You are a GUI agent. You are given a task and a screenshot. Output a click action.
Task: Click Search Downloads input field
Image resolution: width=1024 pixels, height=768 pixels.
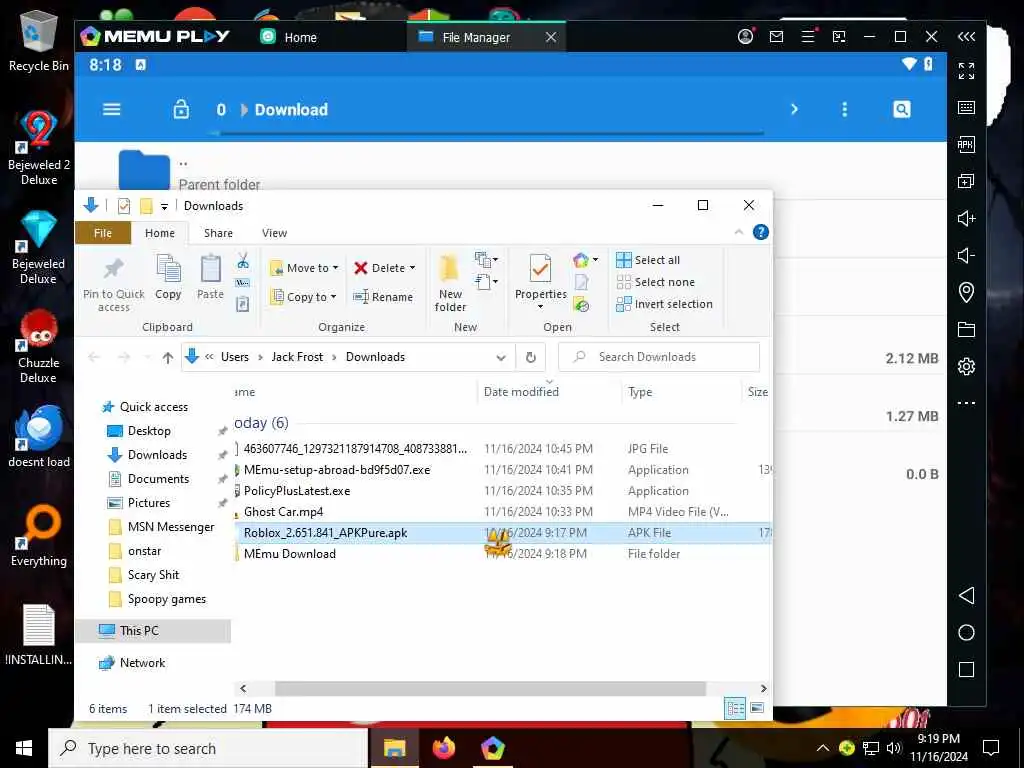tap(660, 357)
